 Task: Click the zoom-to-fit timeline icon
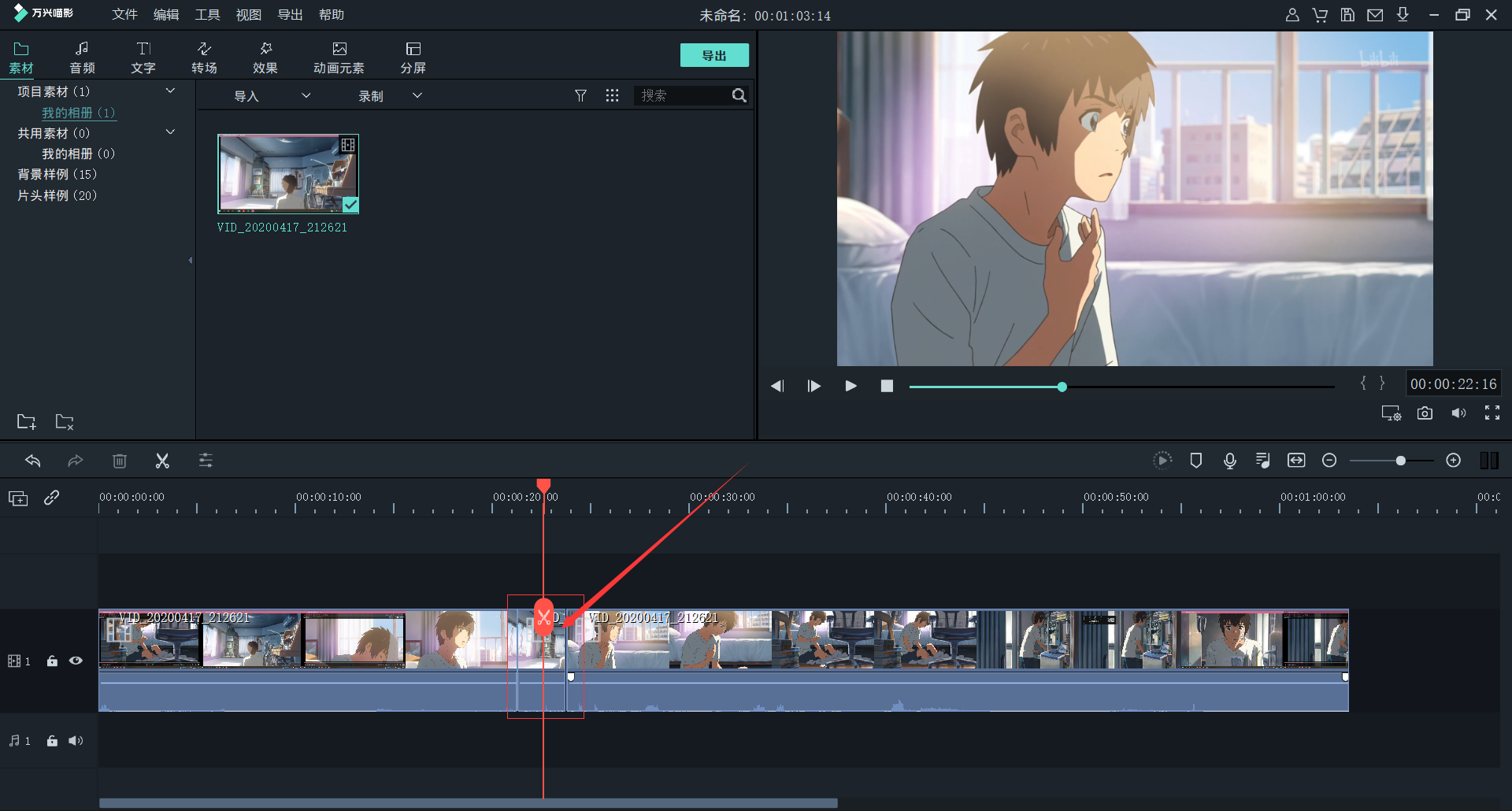pyautogui.click(x=1296, y=461)
